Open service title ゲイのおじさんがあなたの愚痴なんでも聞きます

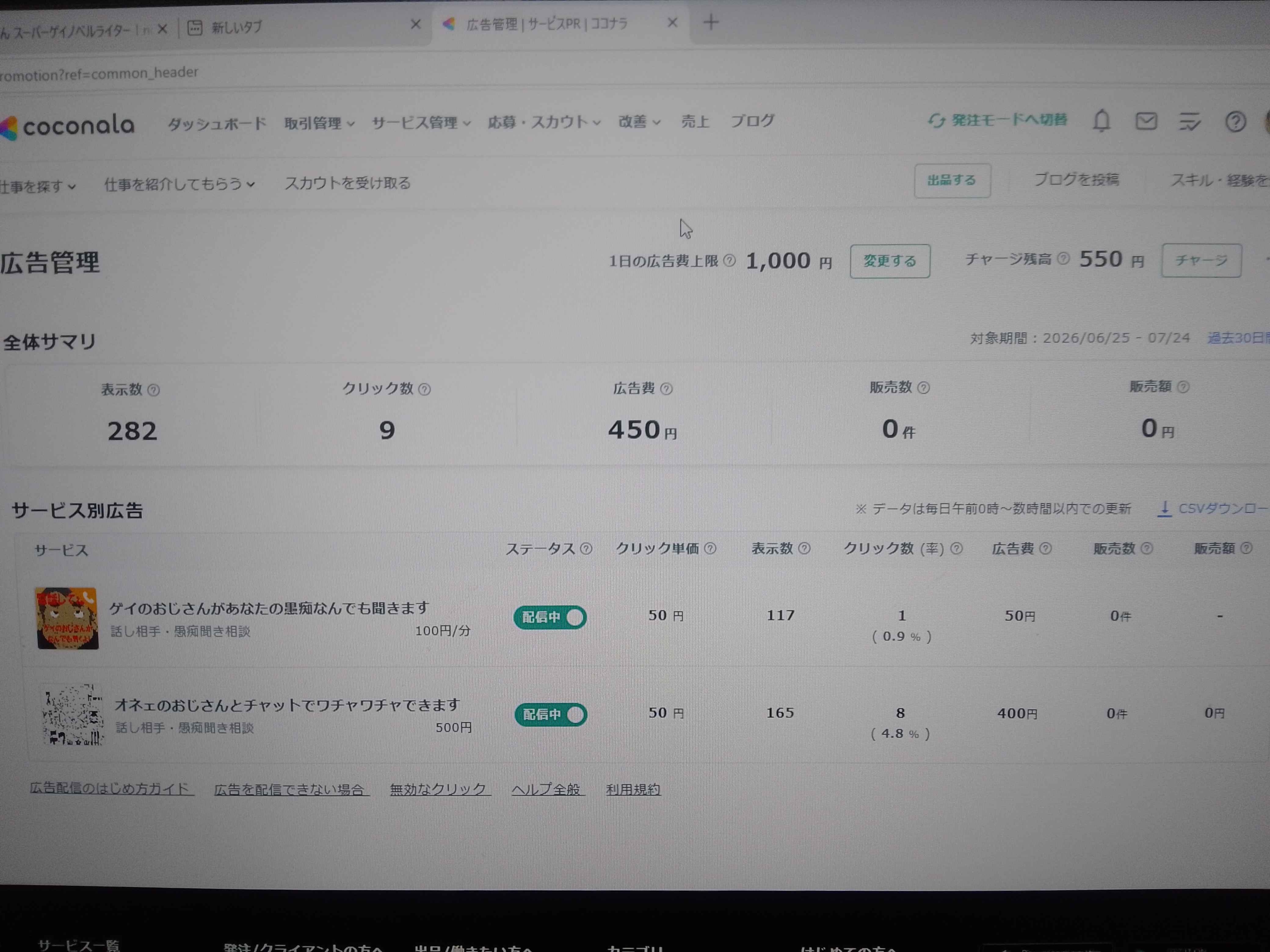coord(269,608)
